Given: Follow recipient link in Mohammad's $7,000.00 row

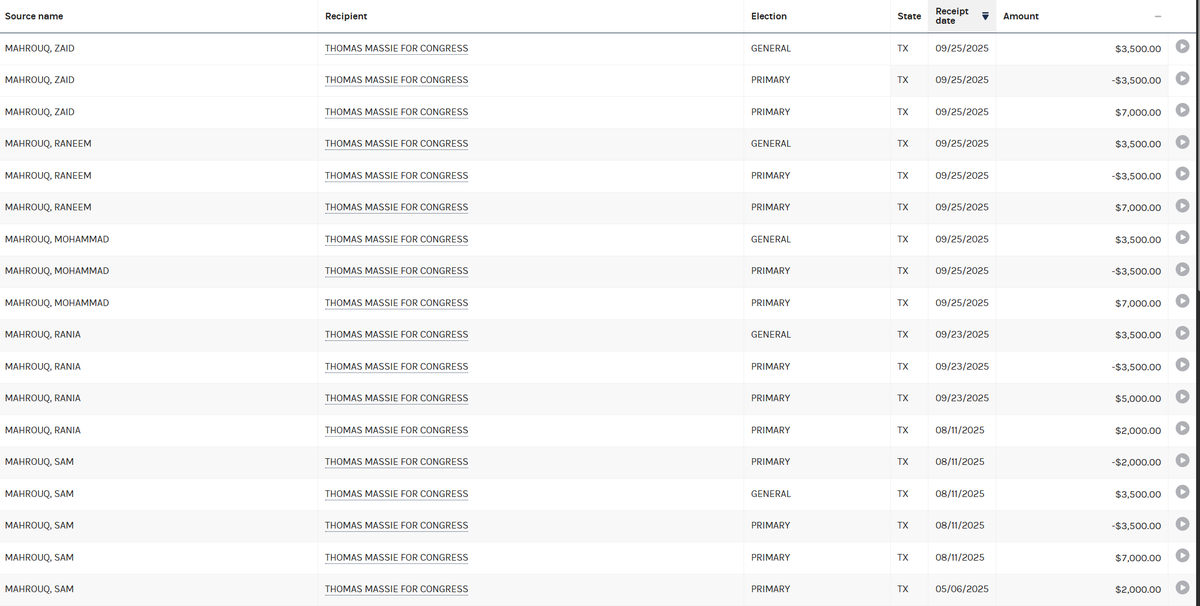Looking at the screenshot, I should pyautogui.click(x=396, y=303).
